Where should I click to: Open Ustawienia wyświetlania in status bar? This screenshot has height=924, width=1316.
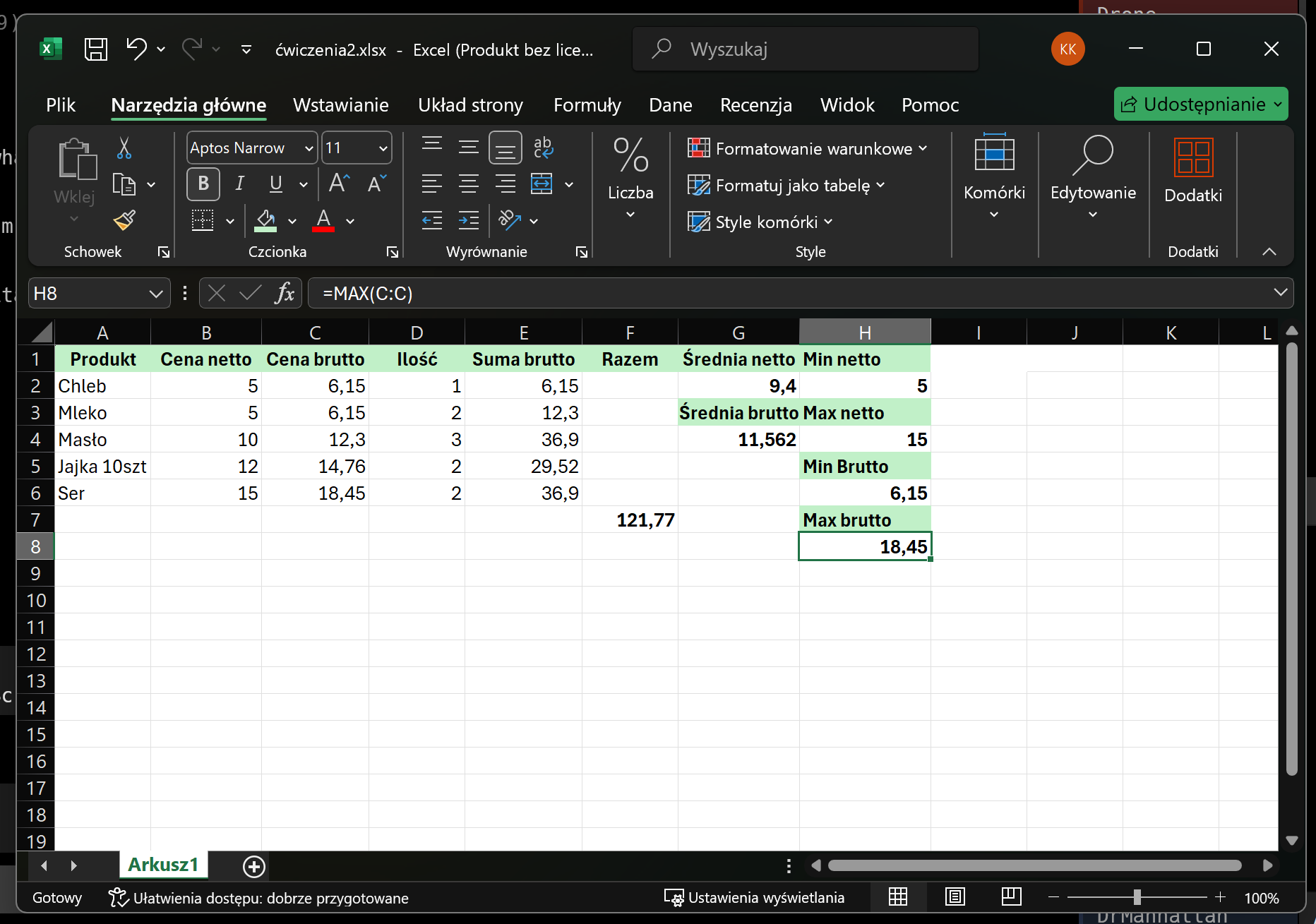(x=754, y=898)
